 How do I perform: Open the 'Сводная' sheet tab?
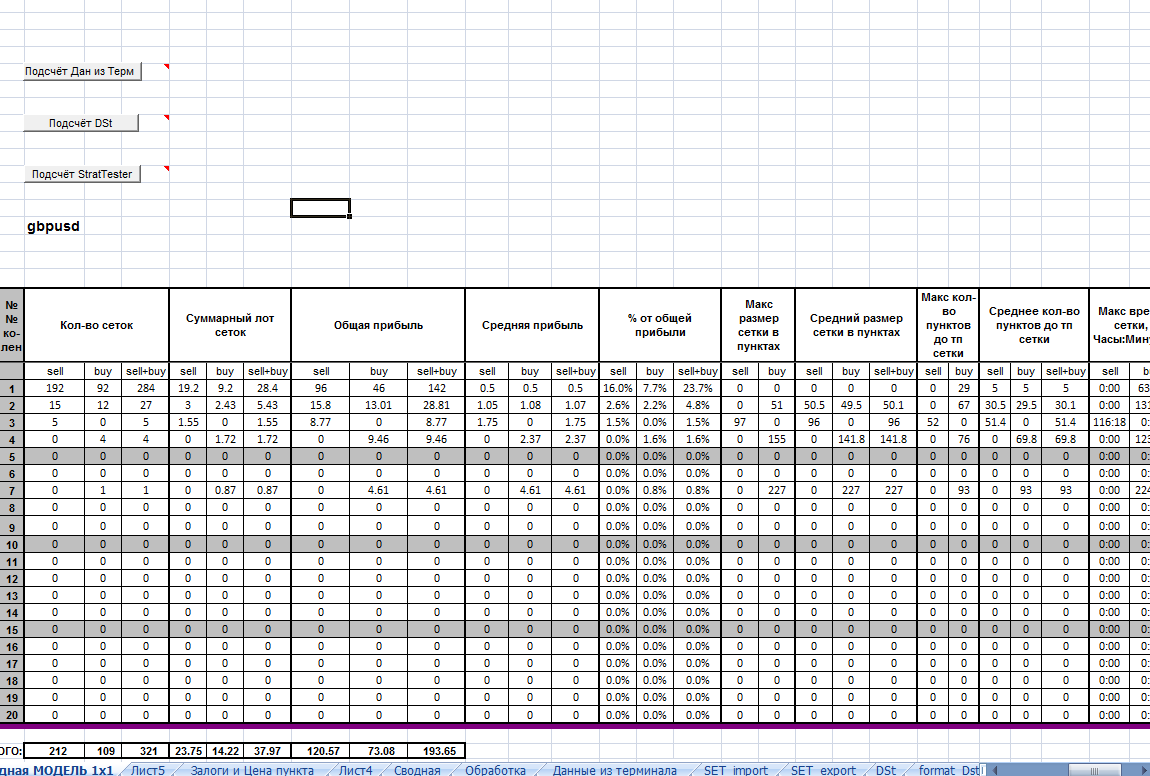point(417,769)
